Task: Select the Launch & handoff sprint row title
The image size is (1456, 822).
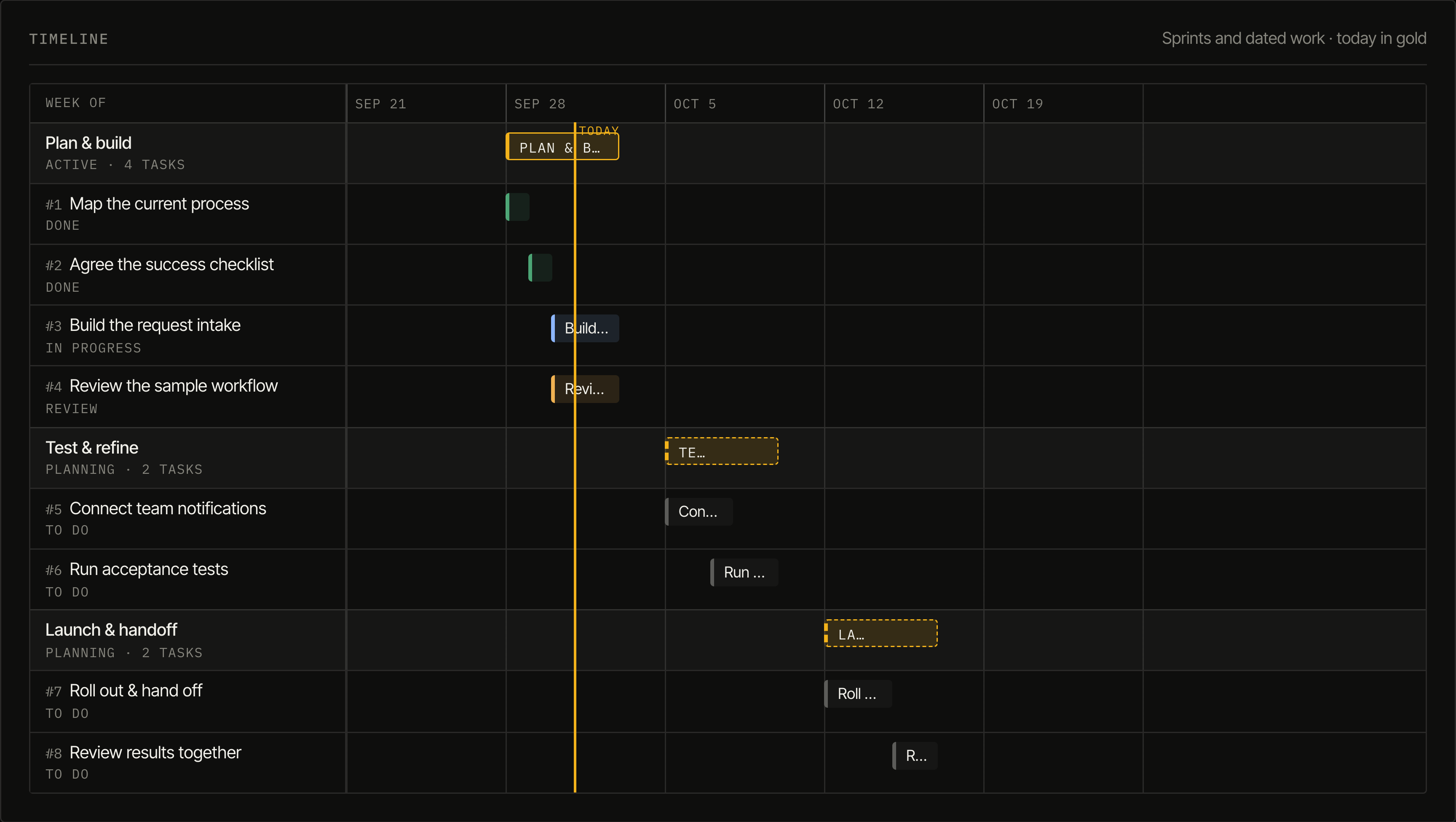Action: [x=111, y=630]
